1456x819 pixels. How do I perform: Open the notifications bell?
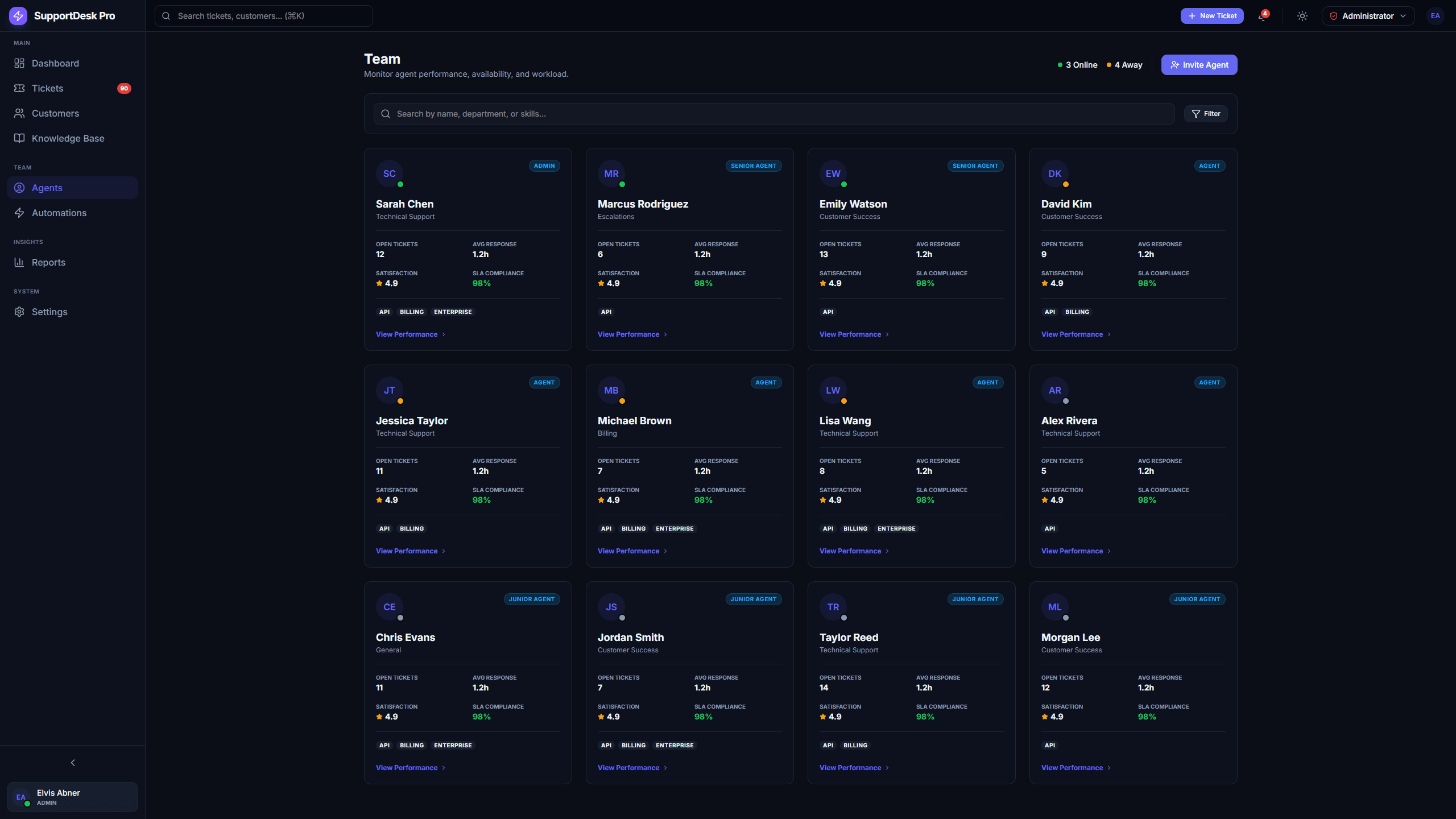[1262, 16]
